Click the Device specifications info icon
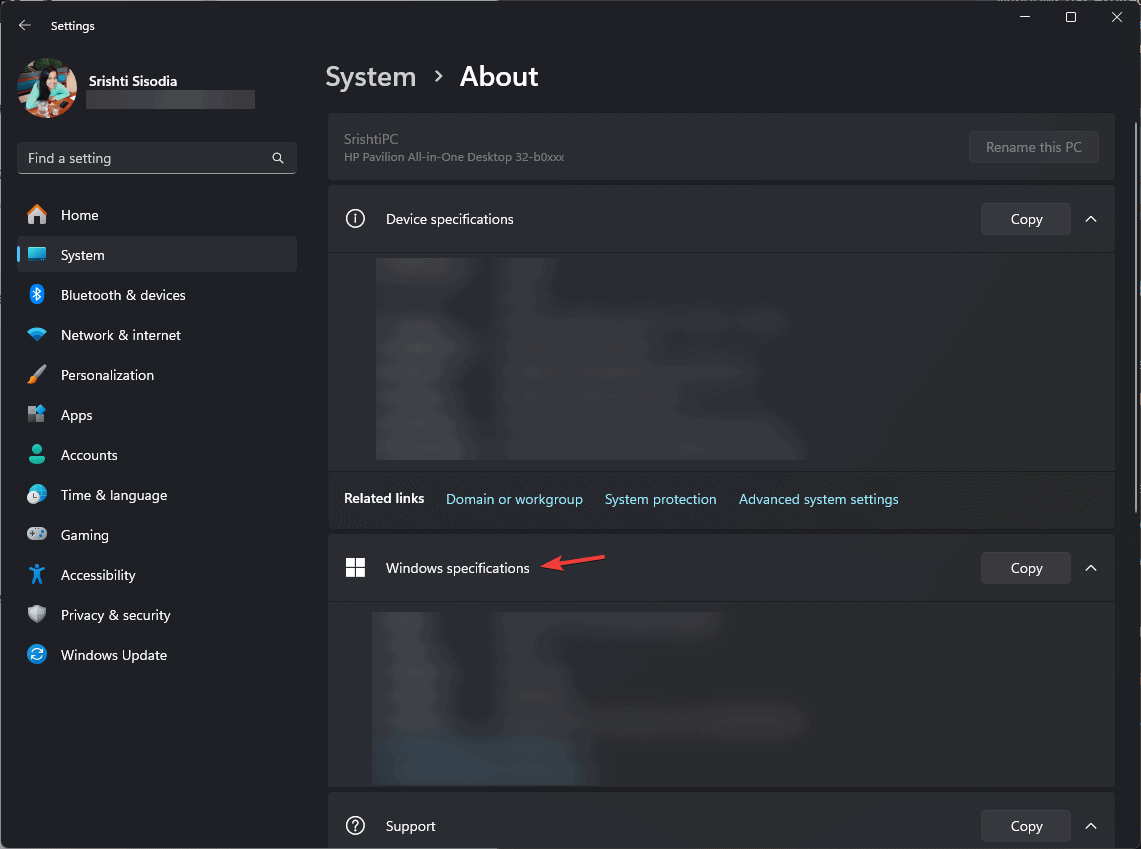1141x849 pixels. click(355, 219)
